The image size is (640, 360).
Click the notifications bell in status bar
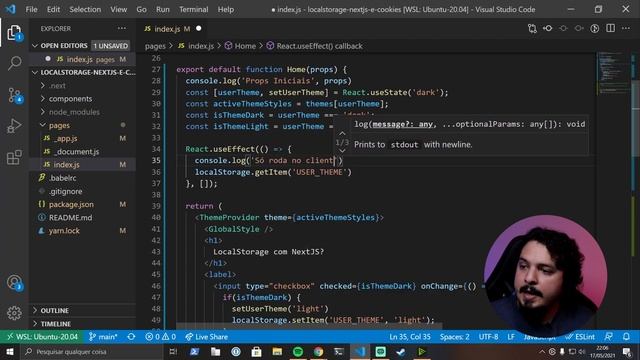626,337
